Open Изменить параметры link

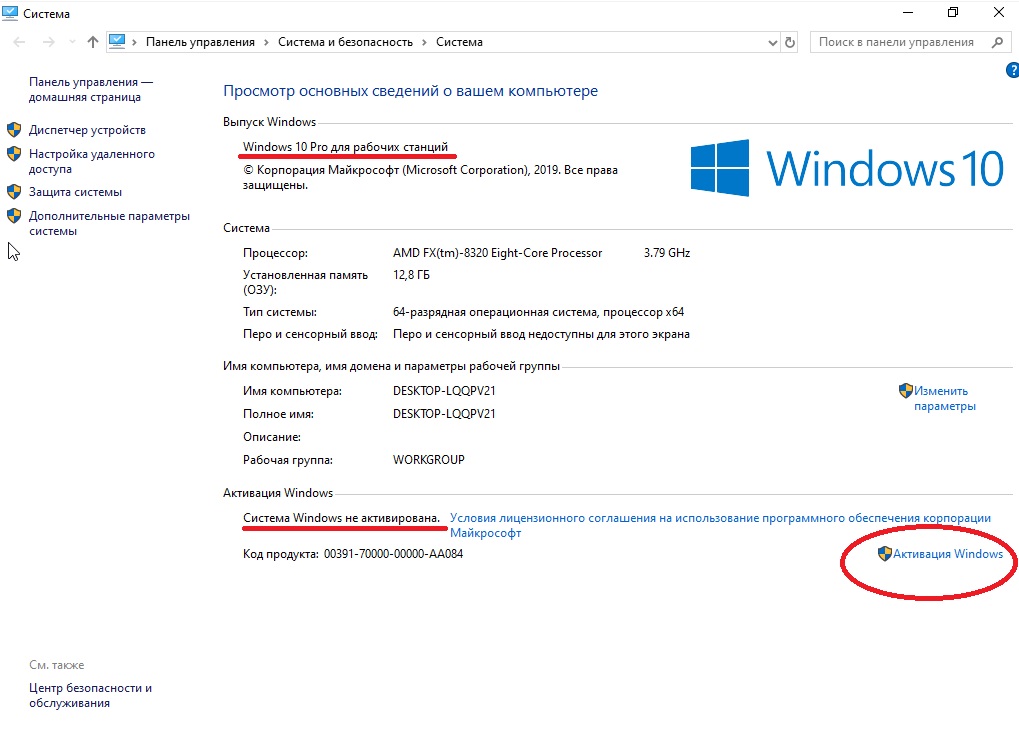point(943,399)
